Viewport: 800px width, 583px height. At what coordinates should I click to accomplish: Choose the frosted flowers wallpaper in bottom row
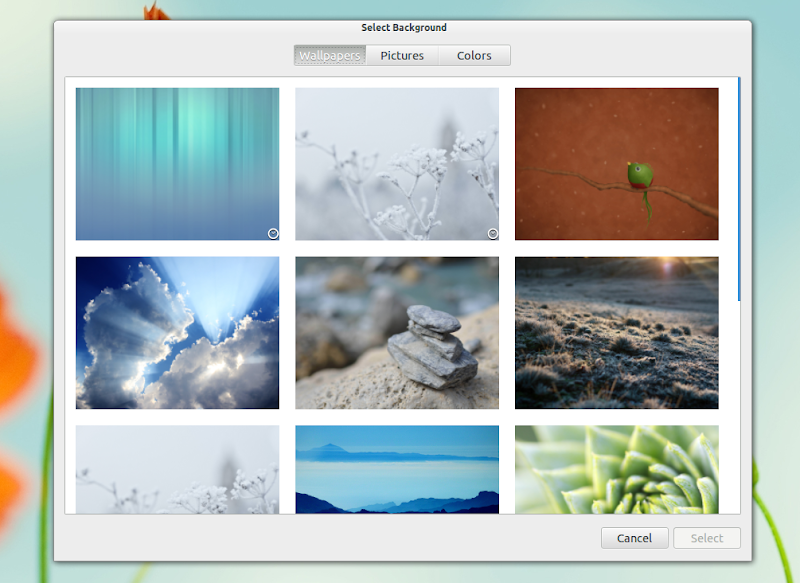click(x=178, y=469)
